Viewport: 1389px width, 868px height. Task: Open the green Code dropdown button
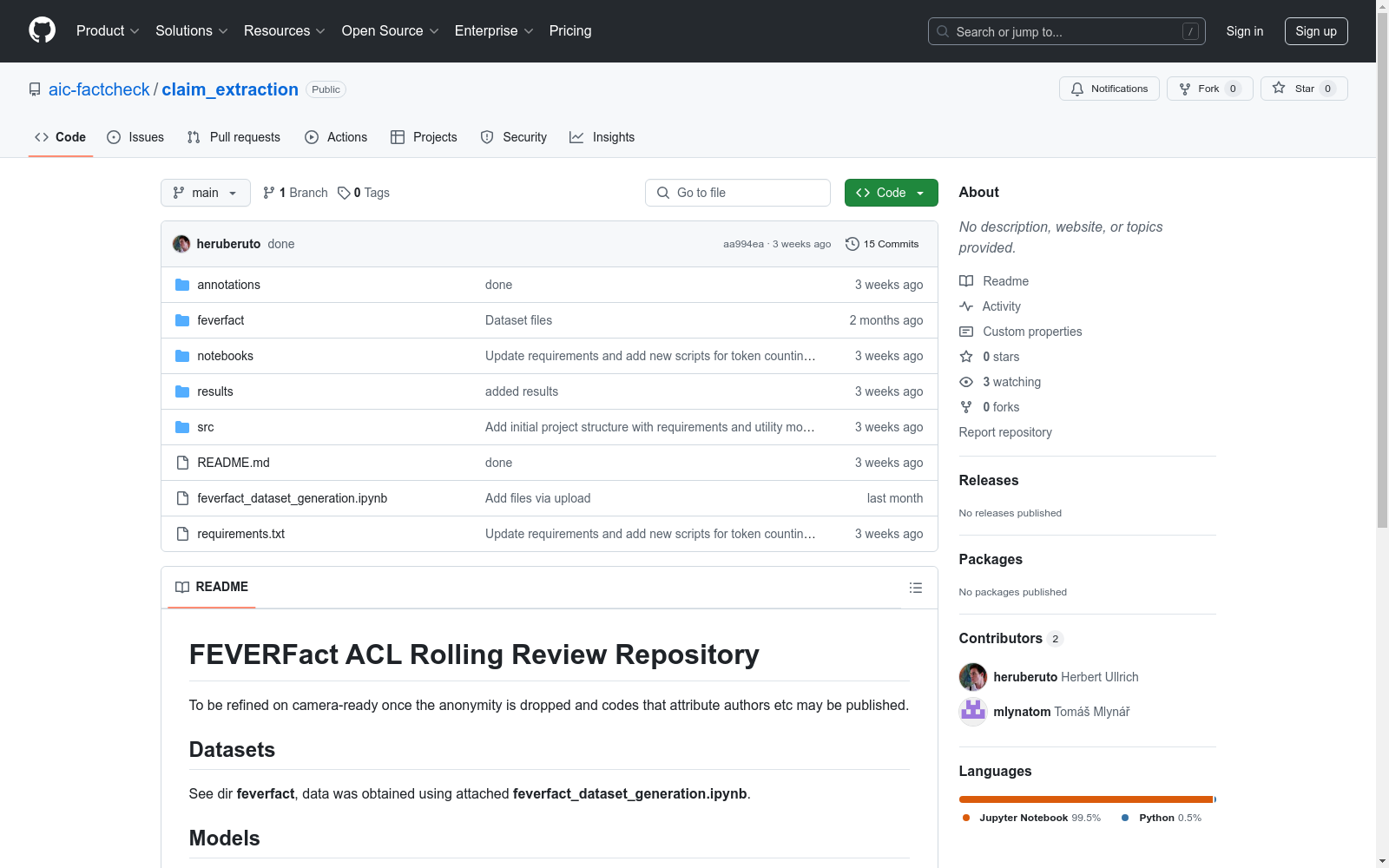click(892, 193)
